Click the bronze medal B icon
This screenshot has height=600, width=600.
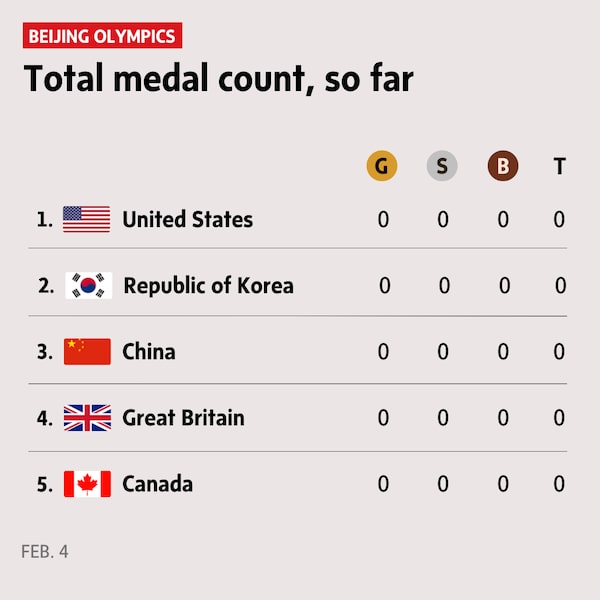[x=503, y=166]
